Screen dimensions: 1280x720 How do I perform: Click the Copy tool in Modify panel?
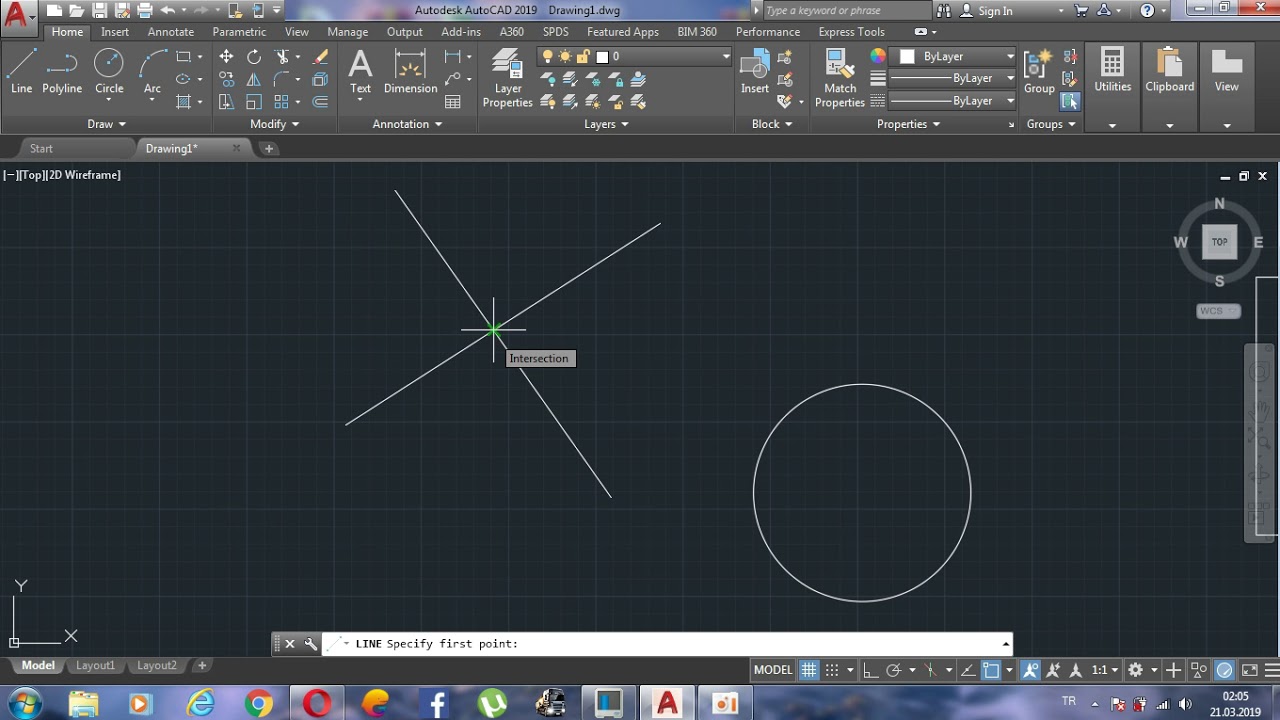point(226,79)
